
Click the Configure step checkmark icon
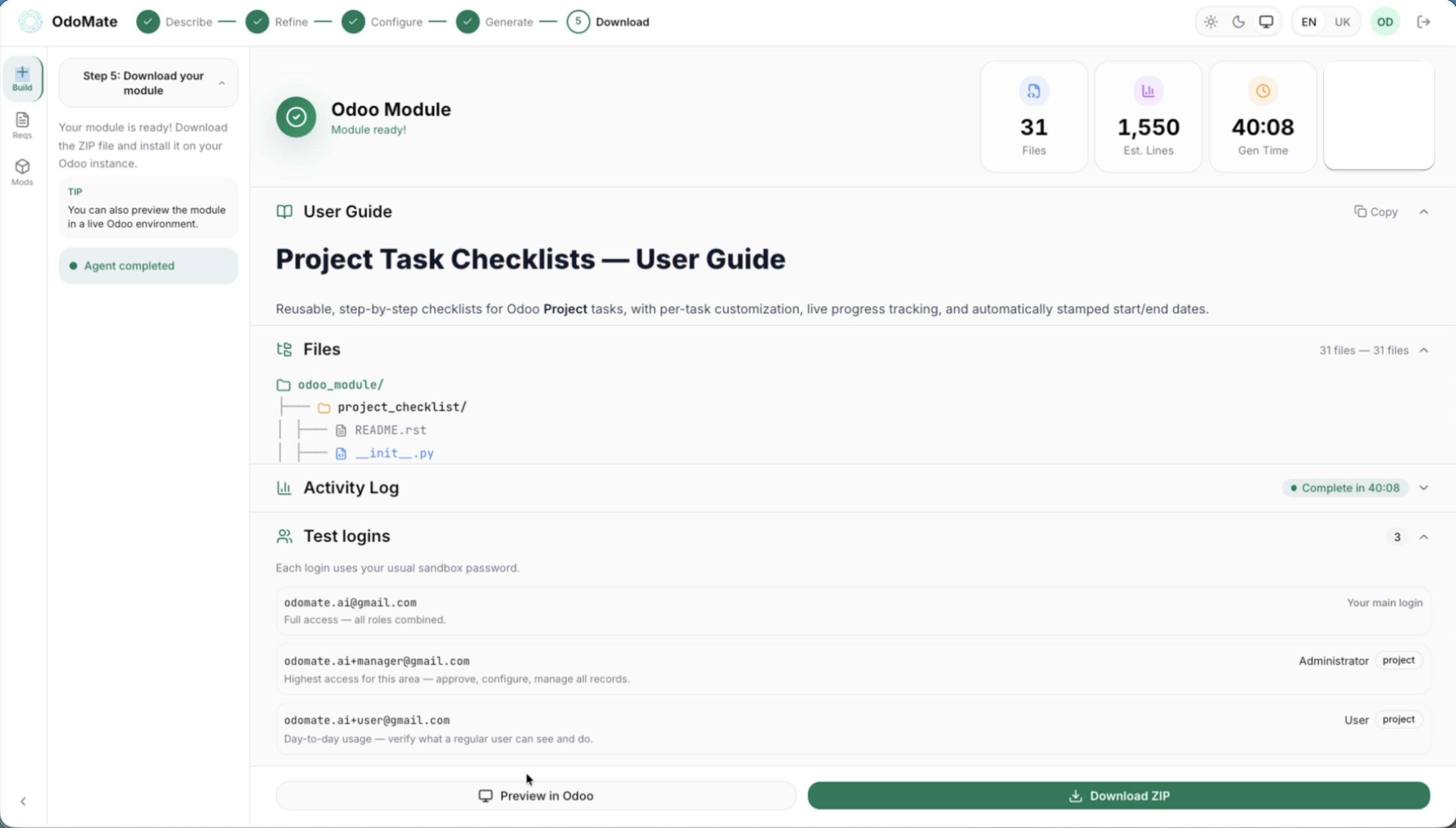pos(353,22)
